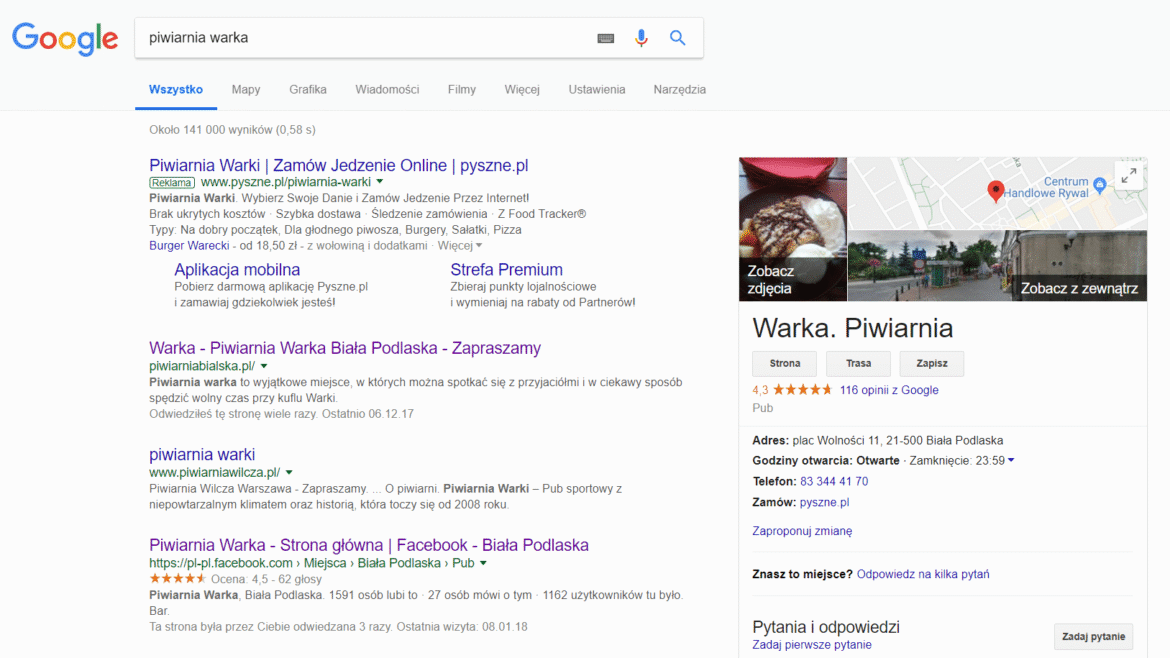The image size is (1170, 658).
Task: Click Zaproponuj zmianę link
Action: (x=802, y=531)
